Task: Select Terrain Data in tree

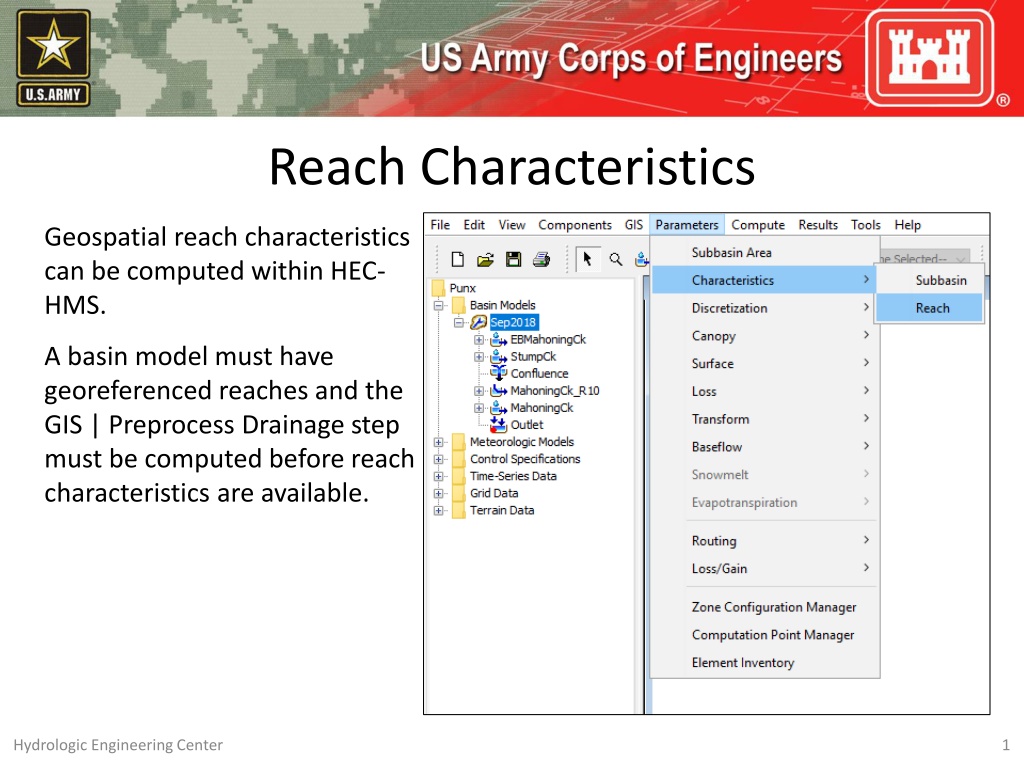Action: point(502,510)
